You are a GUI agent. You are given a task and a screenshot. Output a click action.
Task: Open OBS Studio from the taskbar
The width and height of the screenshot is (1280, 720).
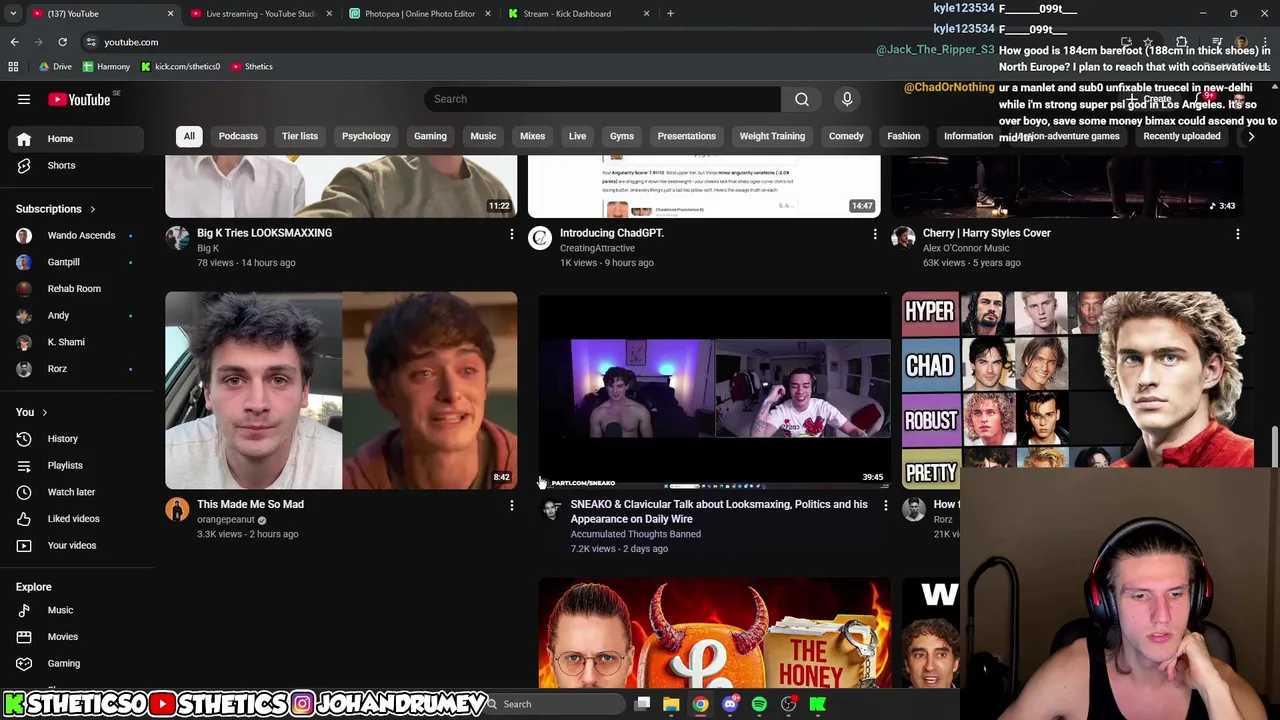[788, 704]
